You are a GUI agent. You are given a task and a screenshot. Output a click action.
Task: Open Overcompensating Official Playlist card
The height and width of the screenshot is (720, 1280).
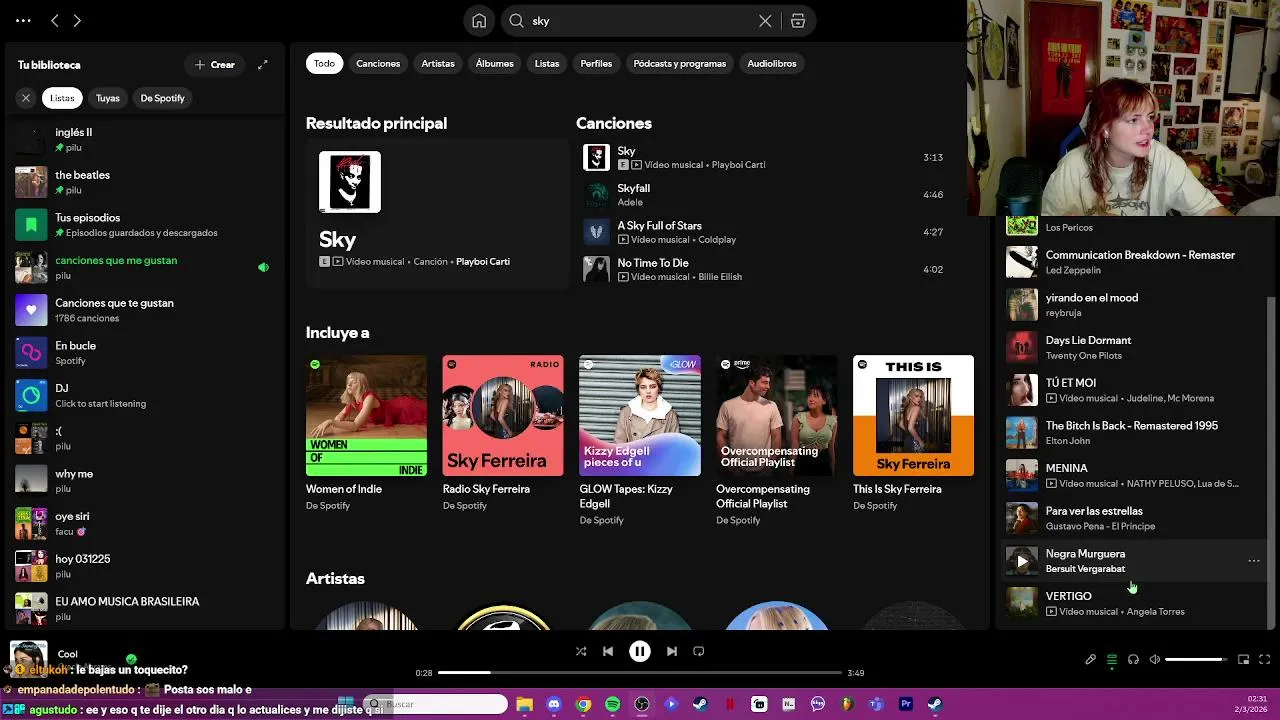777,440
